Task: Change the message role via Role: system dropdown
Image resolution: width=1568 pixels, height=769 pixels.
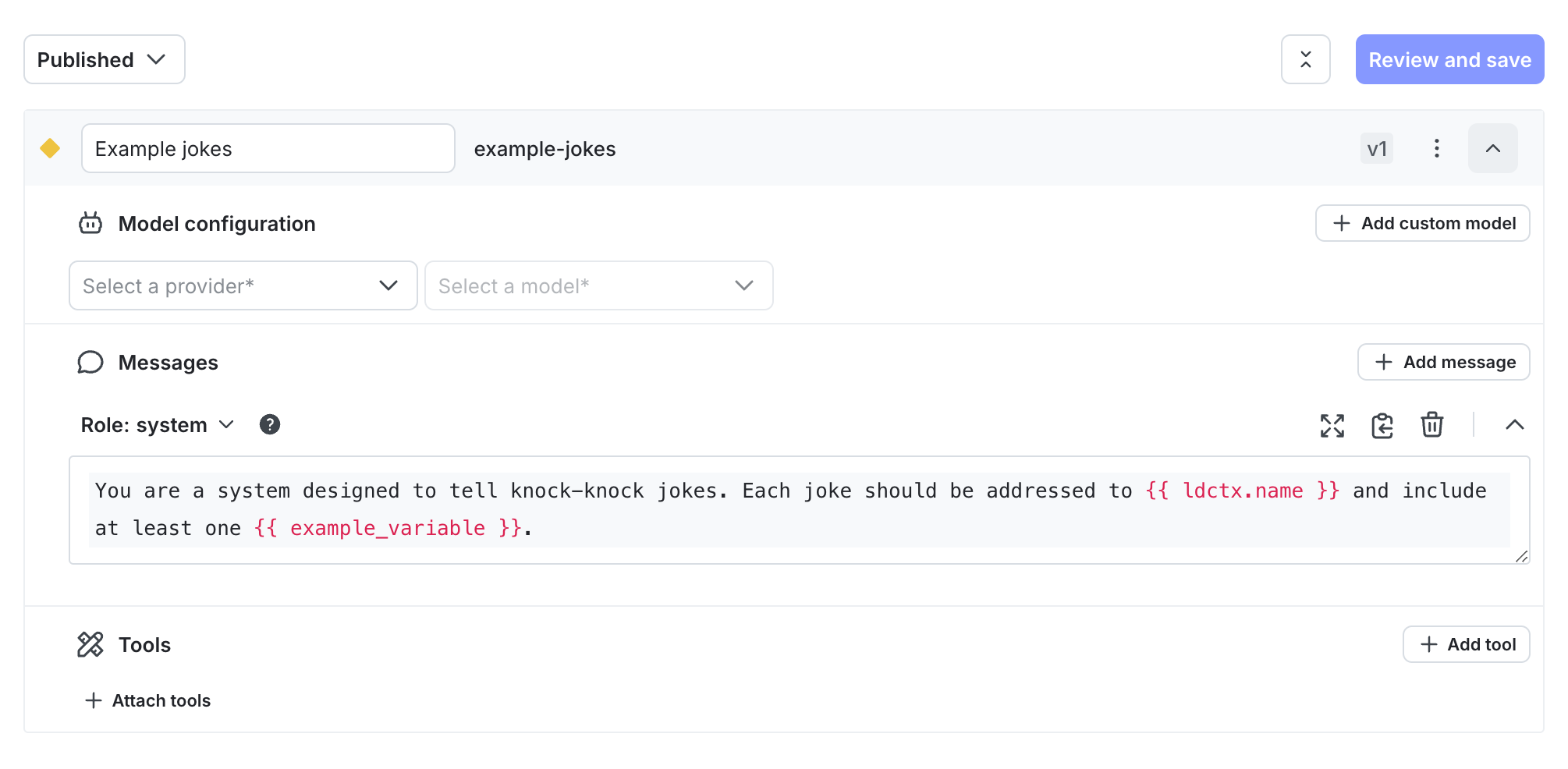Action: 157,424
